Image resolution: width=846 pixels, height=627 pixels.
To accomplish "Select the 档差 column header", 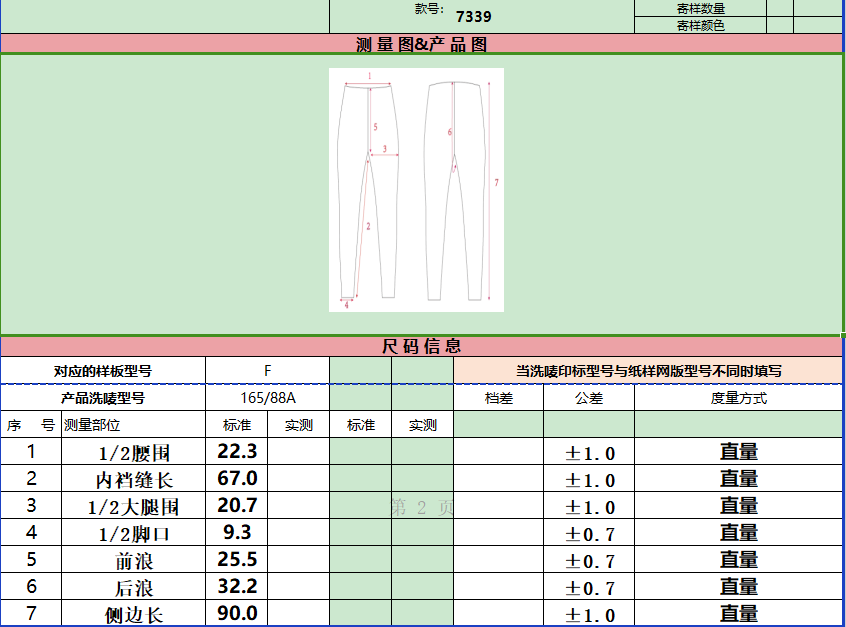I will pyautogui.click(x=498, y=398).
